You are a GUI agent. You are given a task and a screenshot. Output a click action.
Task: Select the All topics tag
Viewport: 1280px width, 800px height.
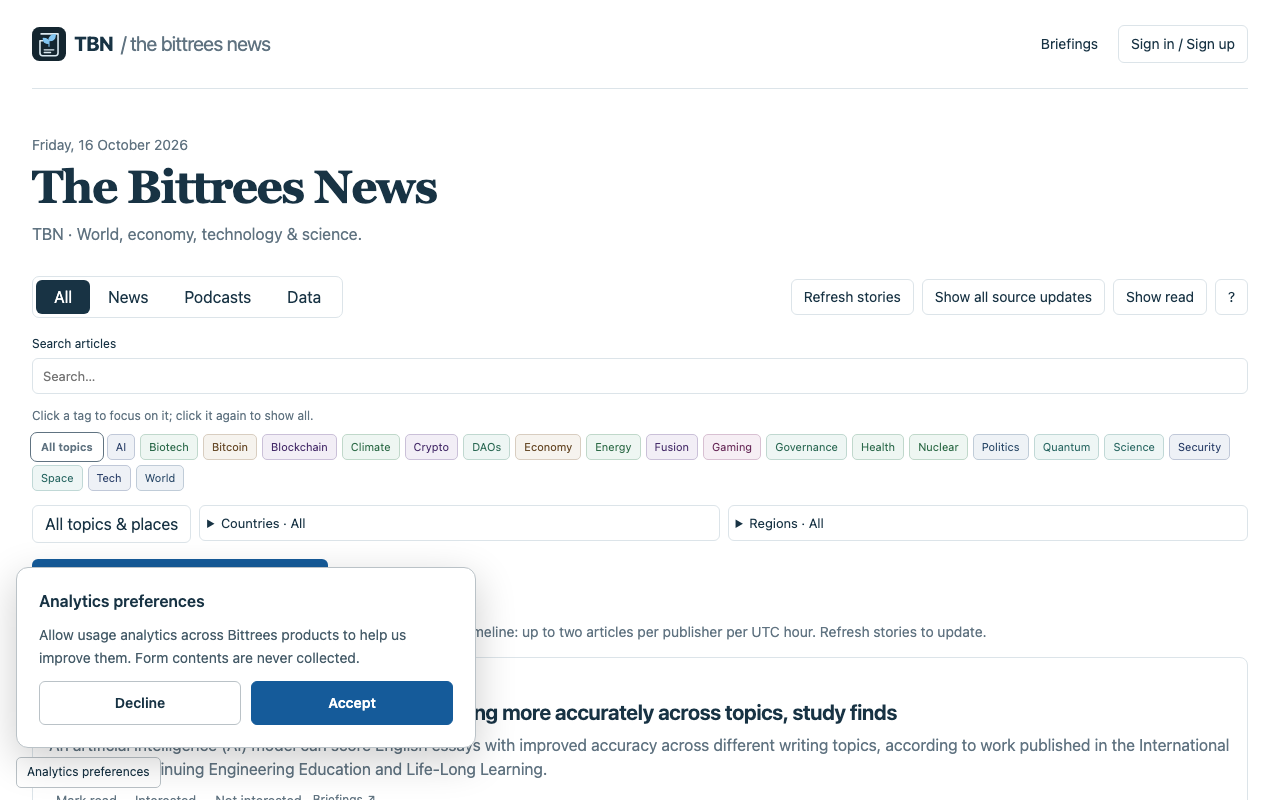tap(68, 447)
